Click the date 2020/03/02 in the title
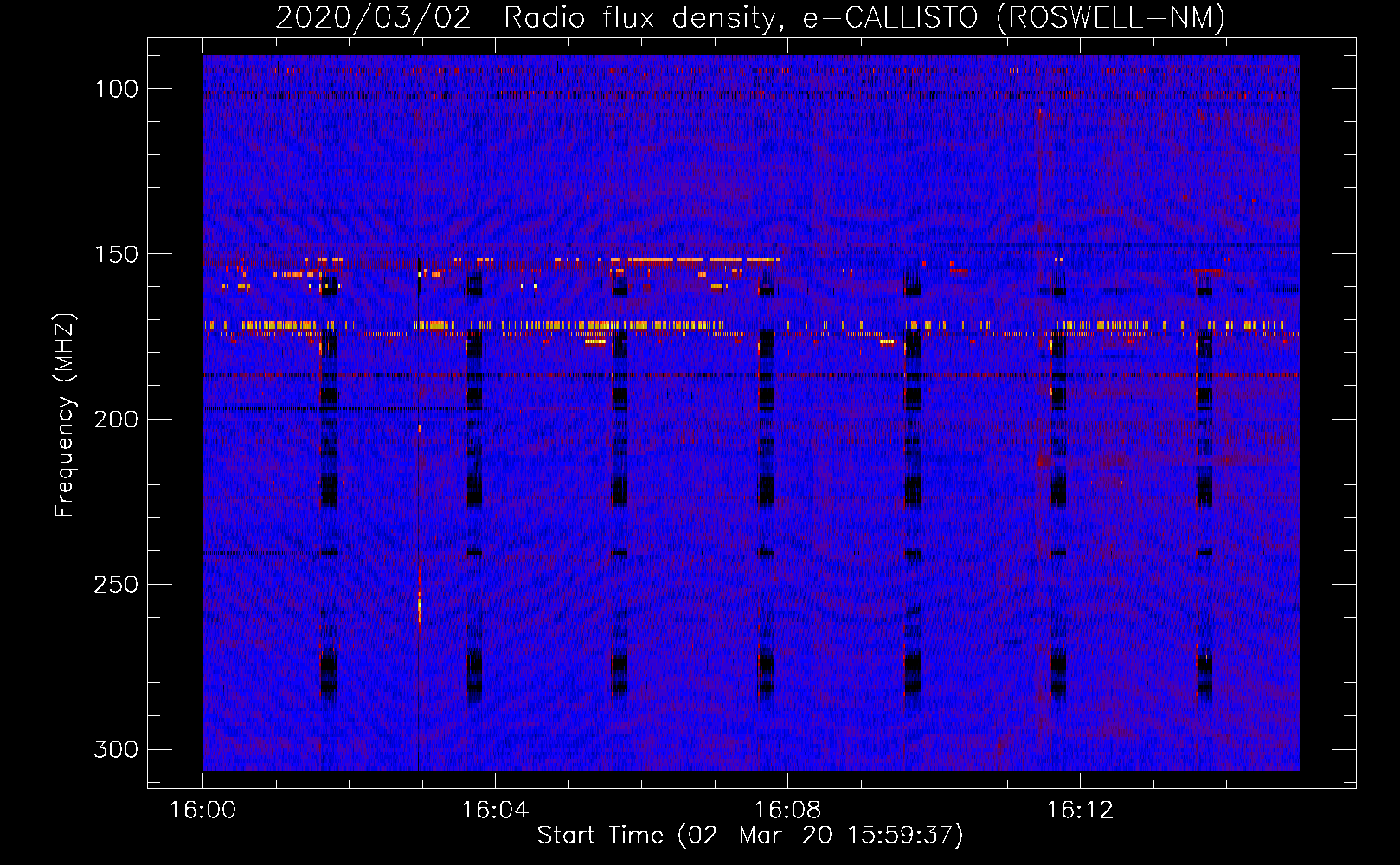Image resolution: width=1400 pixels, height=865 pixels. 373,17
